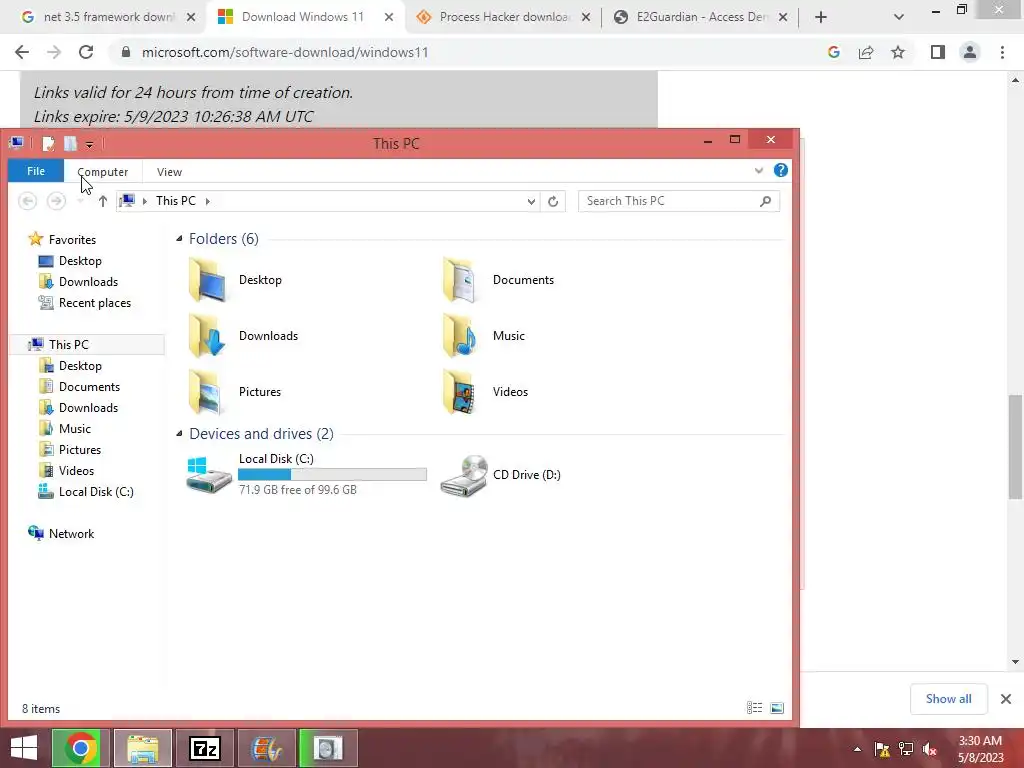This screenshot has width=1024, height=768.
Task: Click the network tray icon
Action: coord(906,749)
